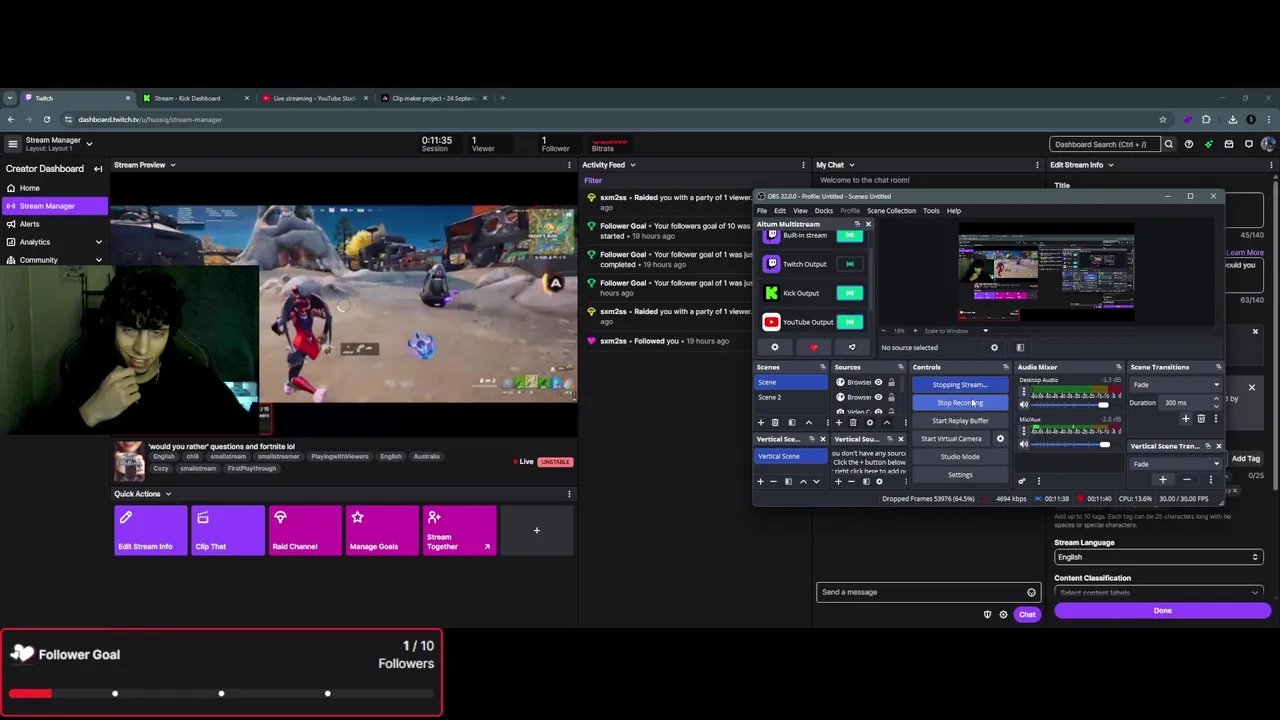Toggle Built-in stream button in Aitum
The image size is (1280, 720).
850,236
